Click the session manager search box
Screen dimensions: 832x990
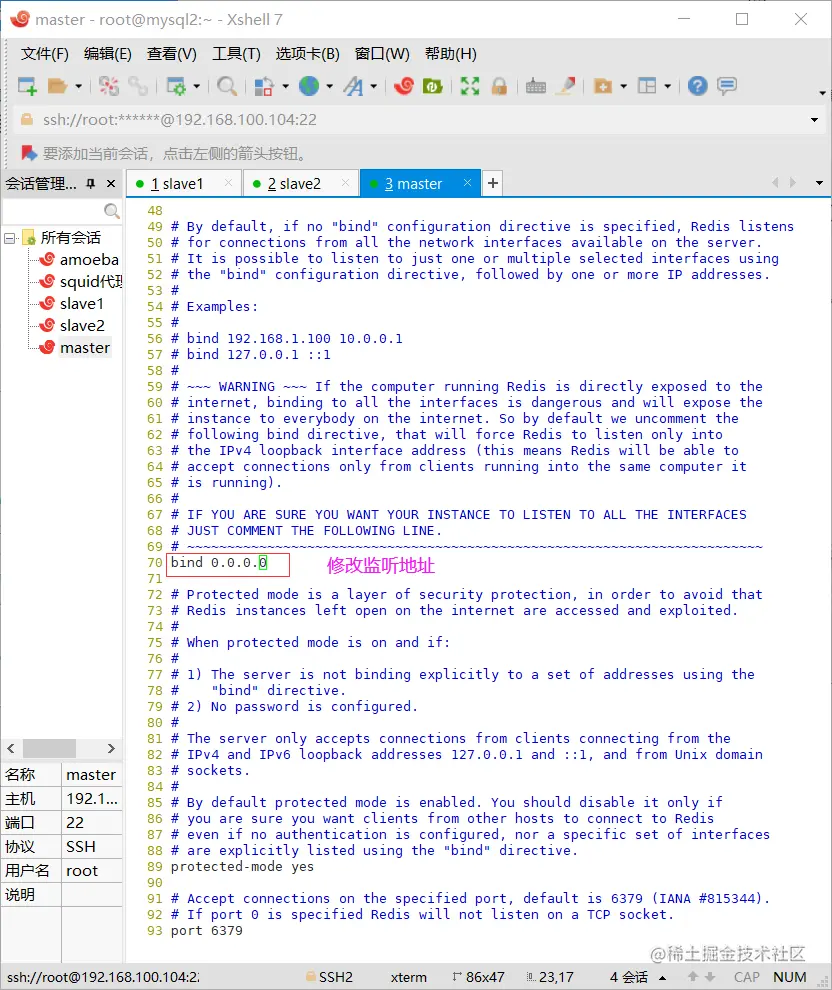click(62, 210)
